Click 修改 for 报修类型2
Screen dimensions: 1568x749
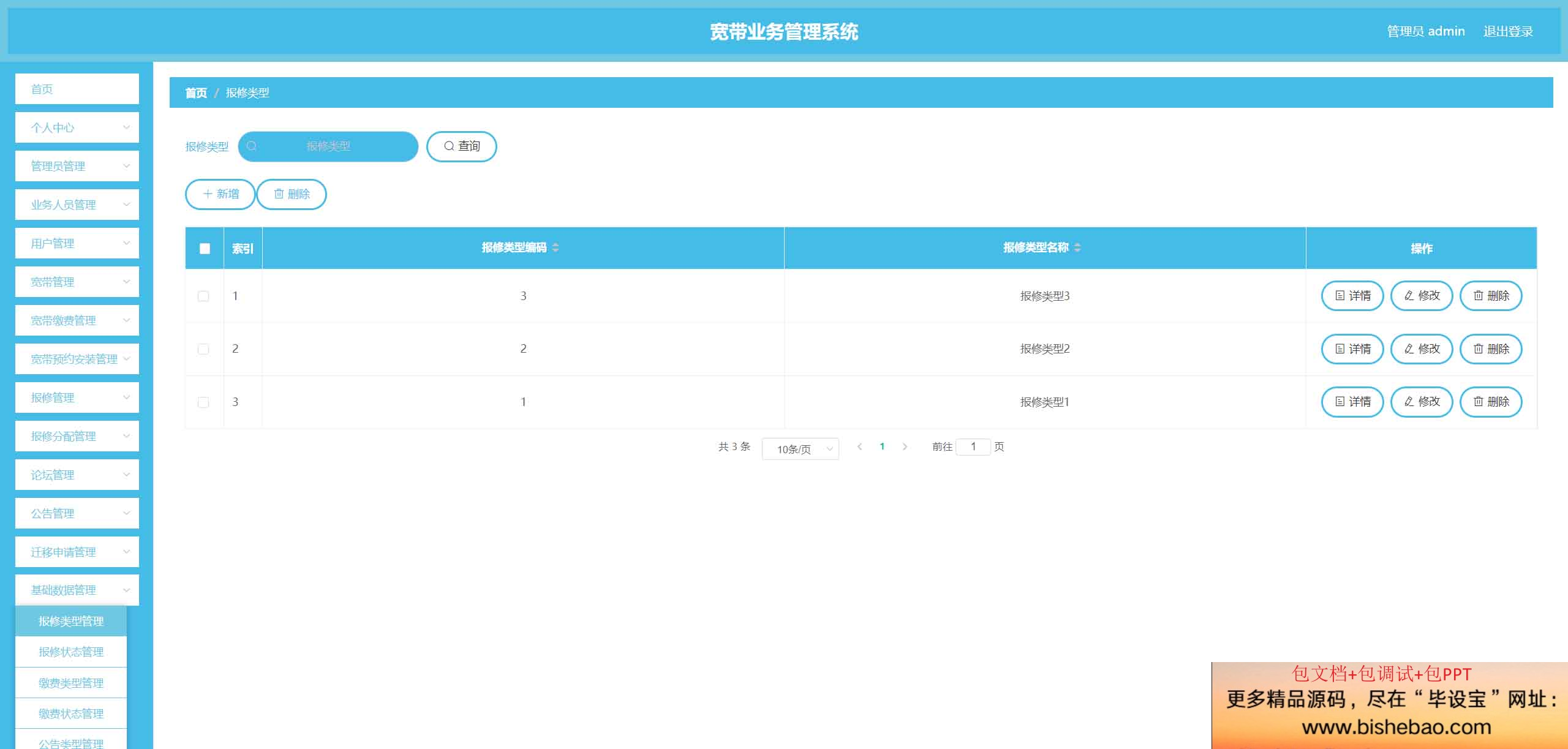click(1422, 349)
